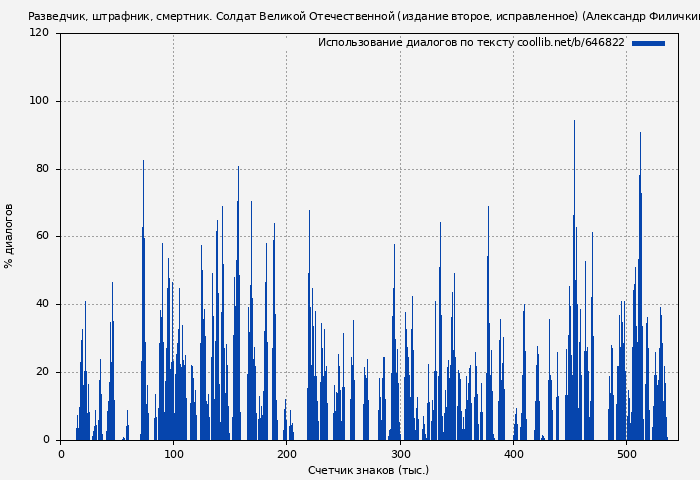Click the coollib.net/b/646822 text in legend
This screenshot has width=700, height=480.
point(570,43)
